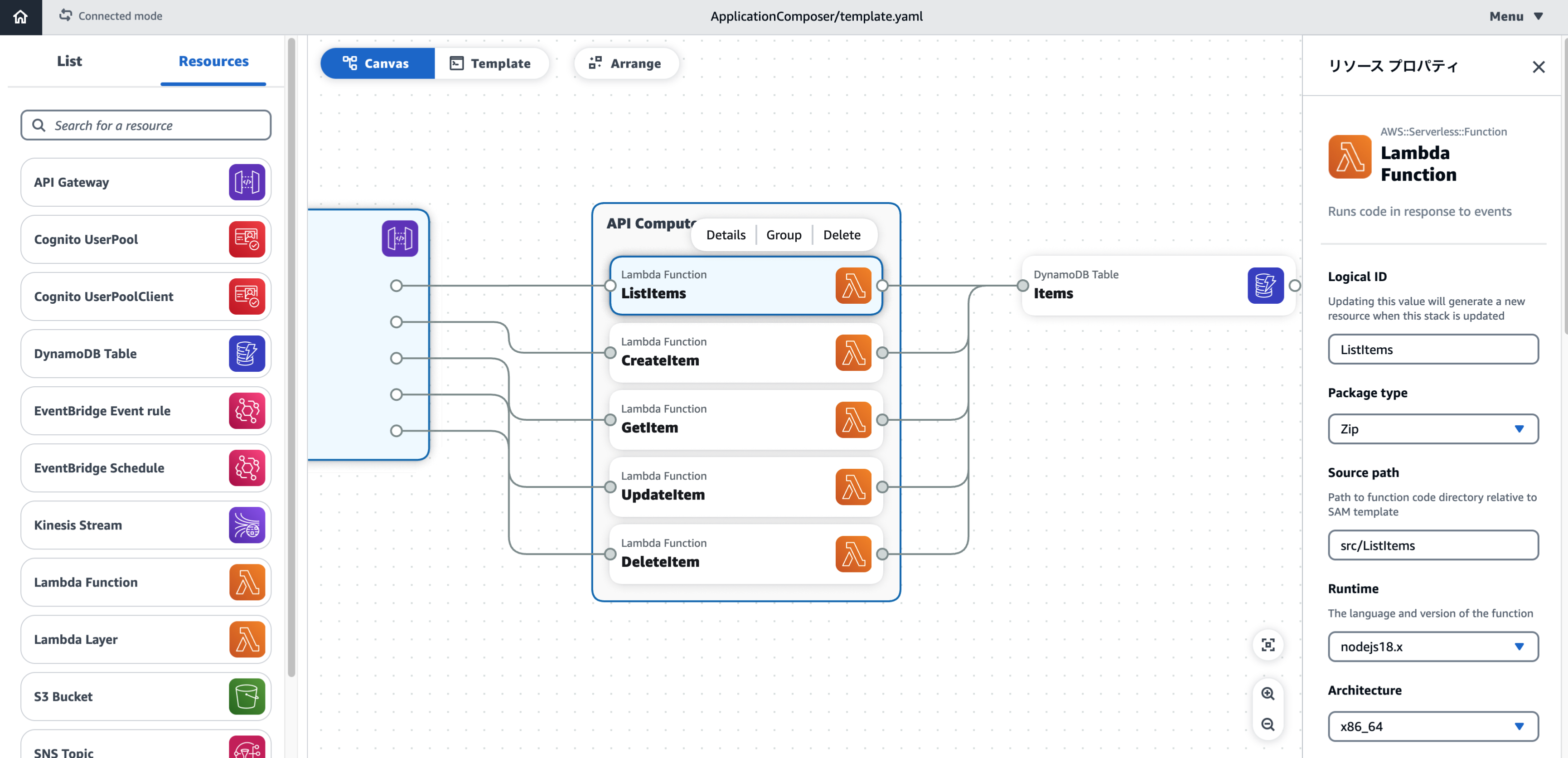Click the bottom API Gateway route port
Viewport: 1568px width, 758px height.
(396, 431)
